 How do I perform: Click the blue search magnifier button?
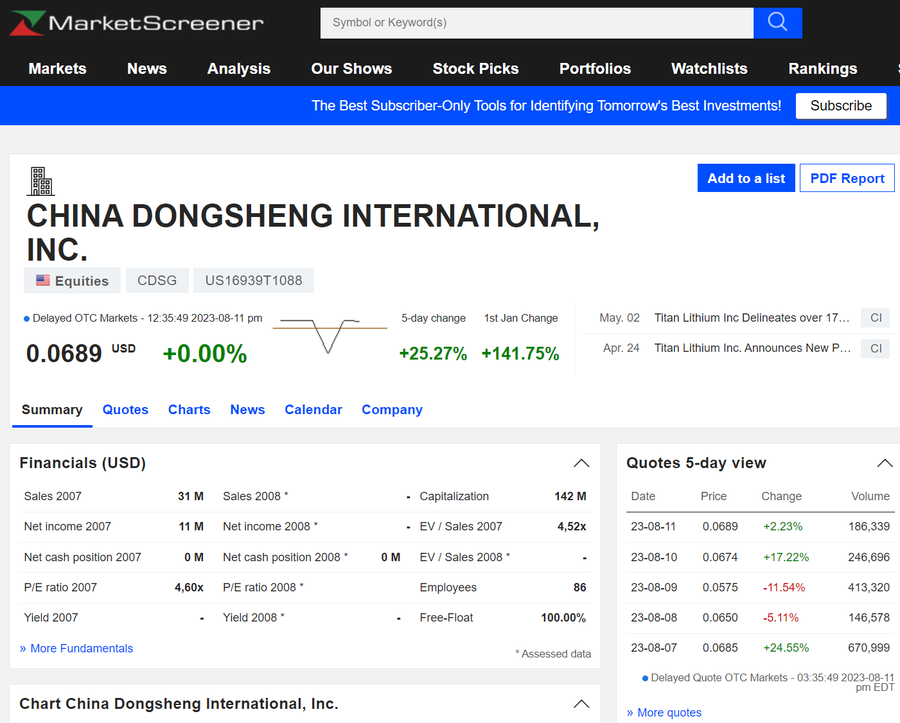778,23
